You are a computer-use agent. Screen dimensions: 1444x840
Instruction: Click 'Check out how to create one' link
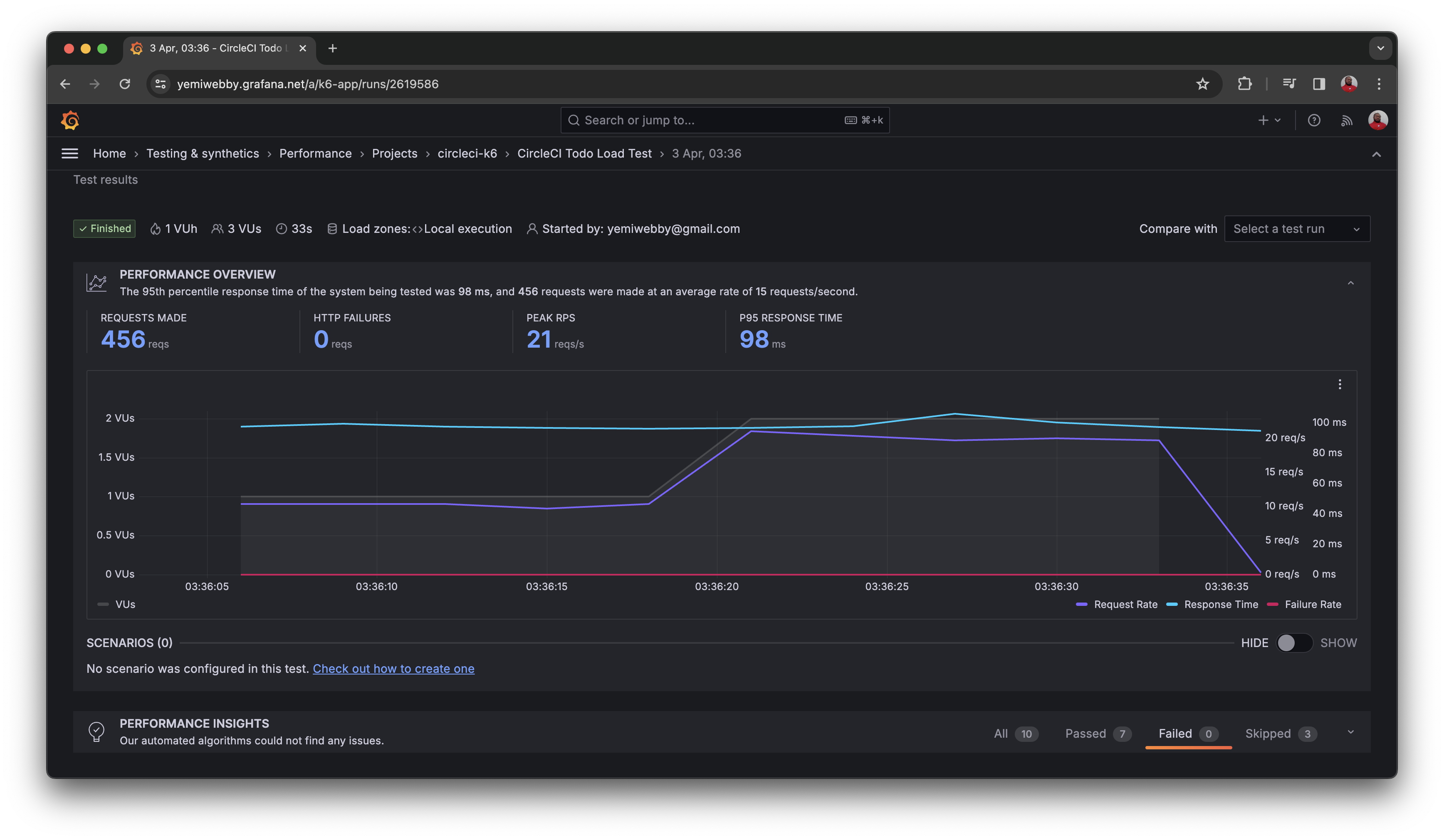pos(393,668)
